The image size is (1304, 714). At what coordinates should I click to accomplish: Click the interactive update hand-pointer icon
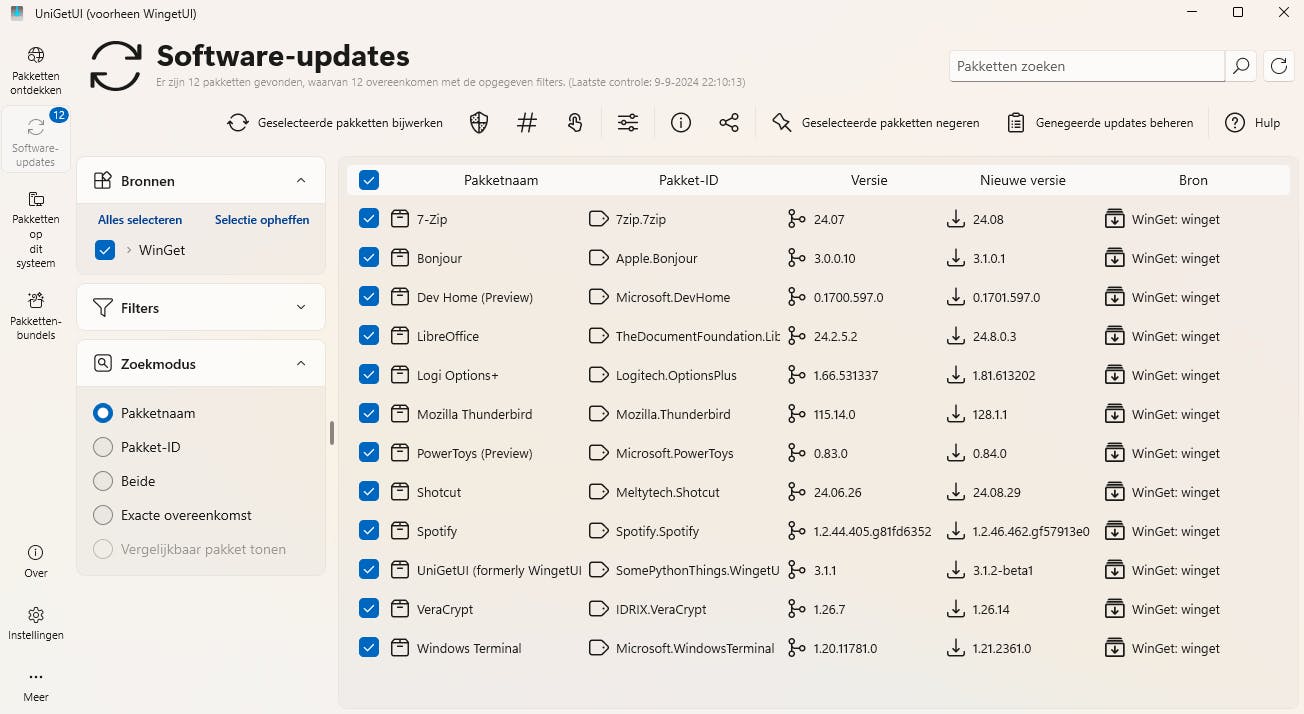click(575, 123)
